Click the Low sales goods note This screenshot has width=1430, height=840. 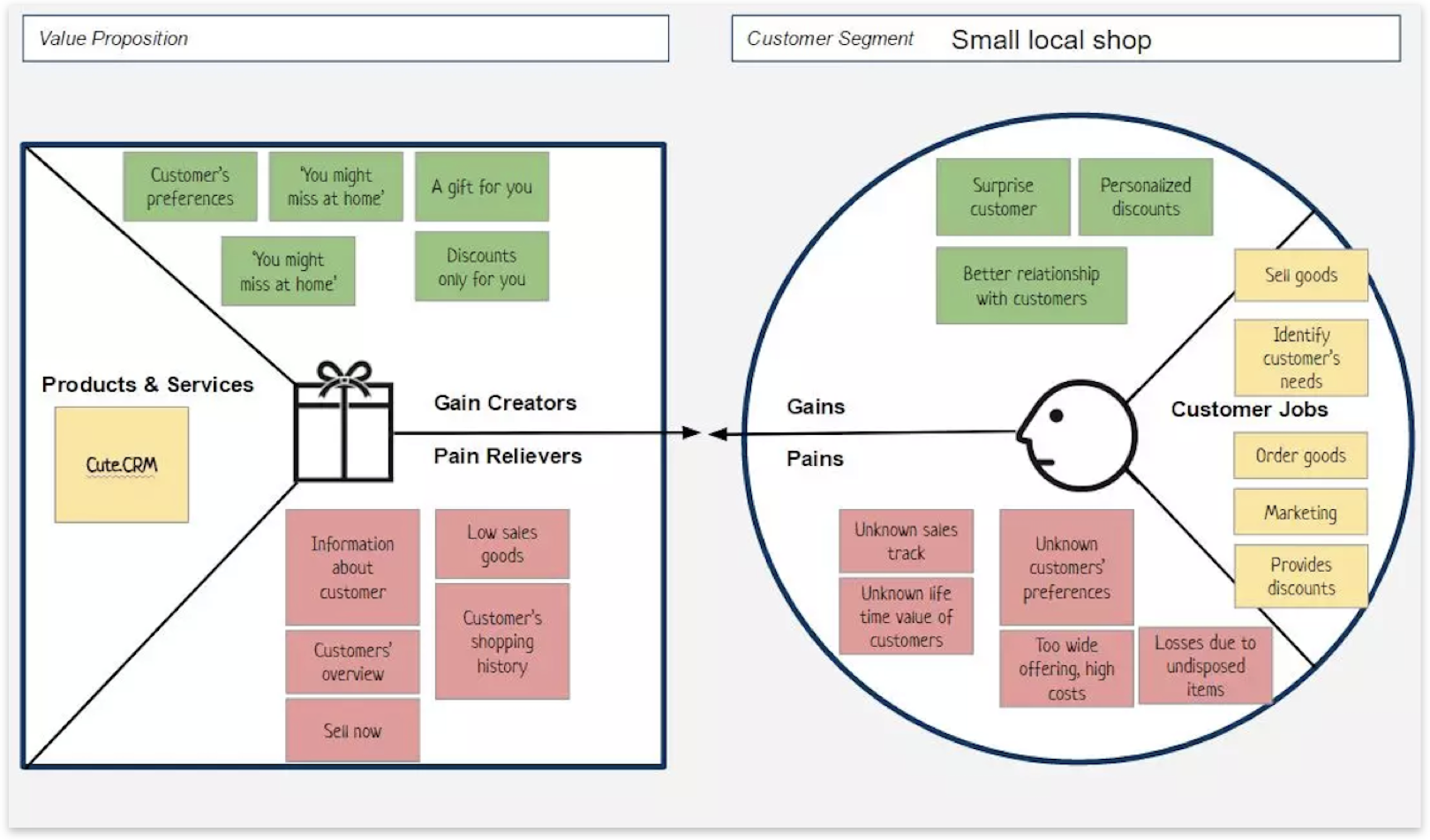(x=502, y=544)
